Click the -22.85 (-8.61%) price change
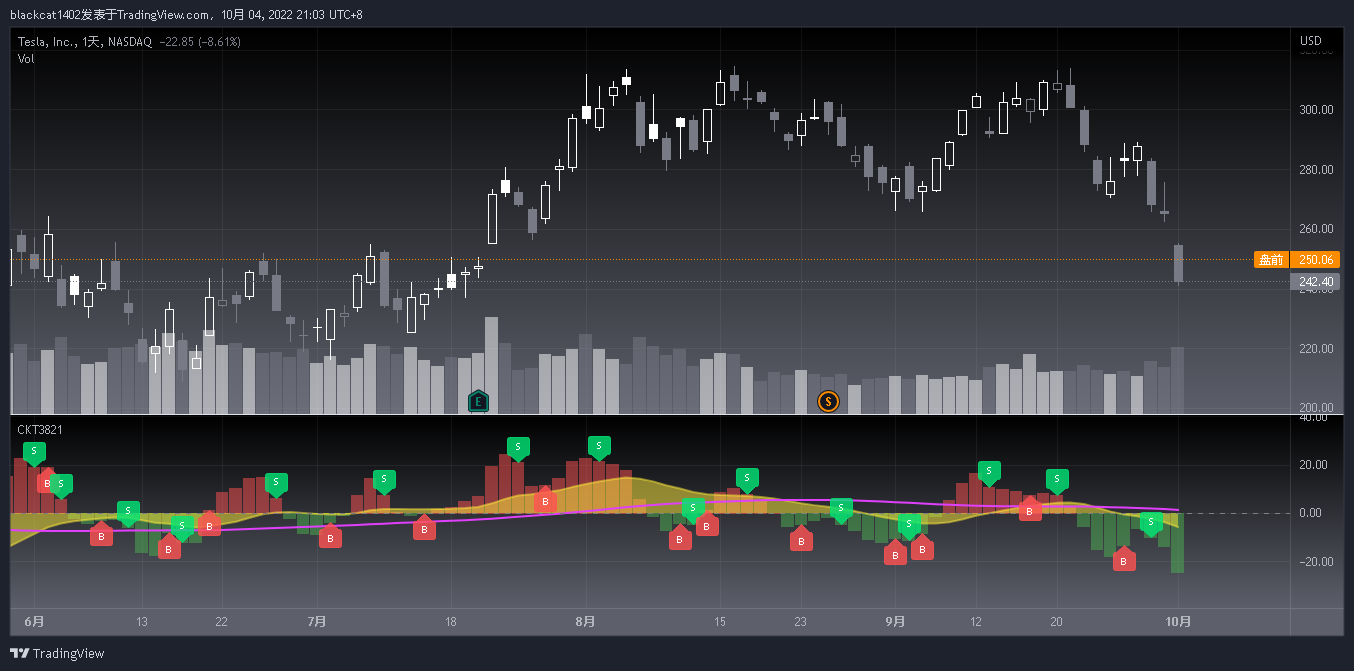Viewport: 1354px width, 671px height. [x=200, y=42]
